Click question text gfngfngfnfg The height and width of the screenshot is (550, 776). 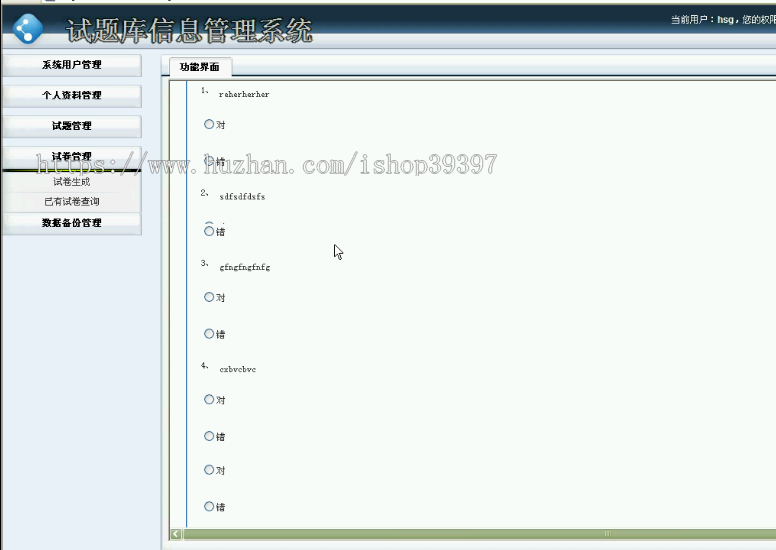[244, 267]
